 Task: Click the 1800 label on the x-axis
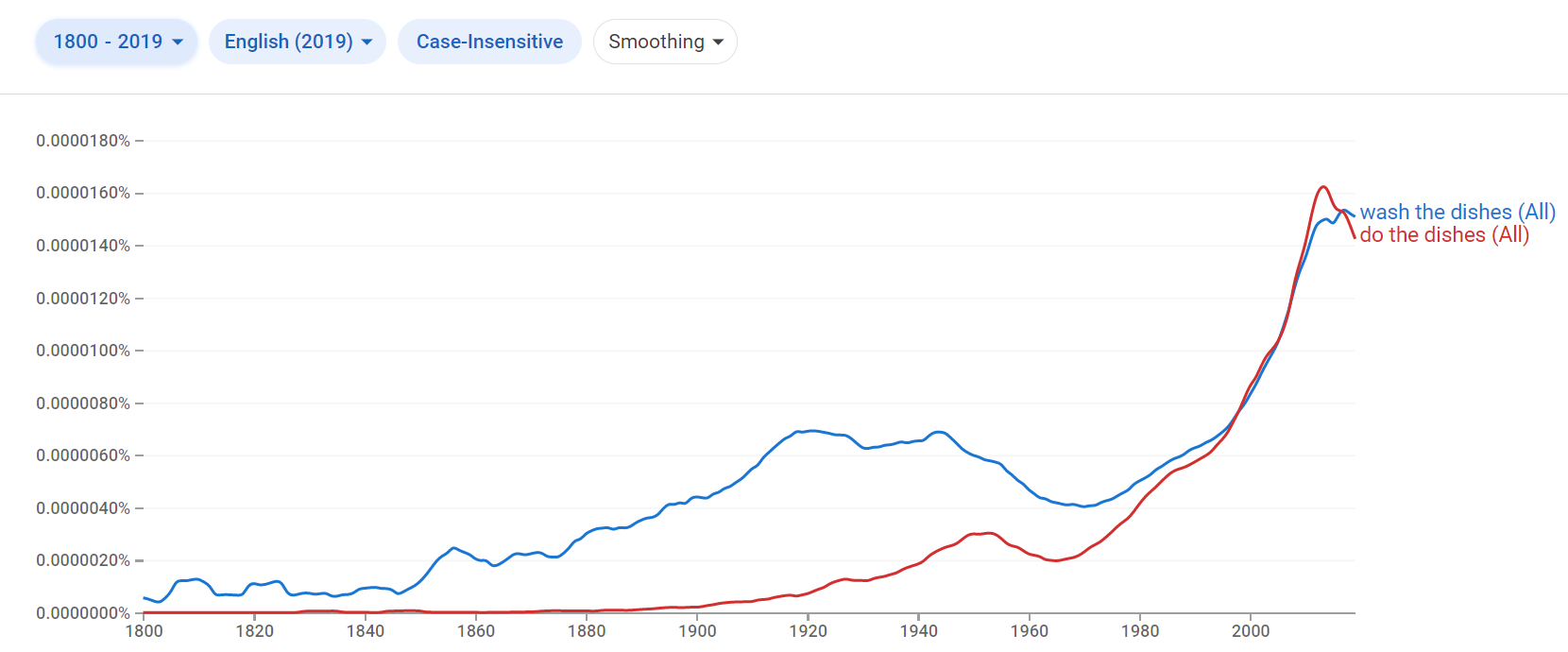(144, 631)
